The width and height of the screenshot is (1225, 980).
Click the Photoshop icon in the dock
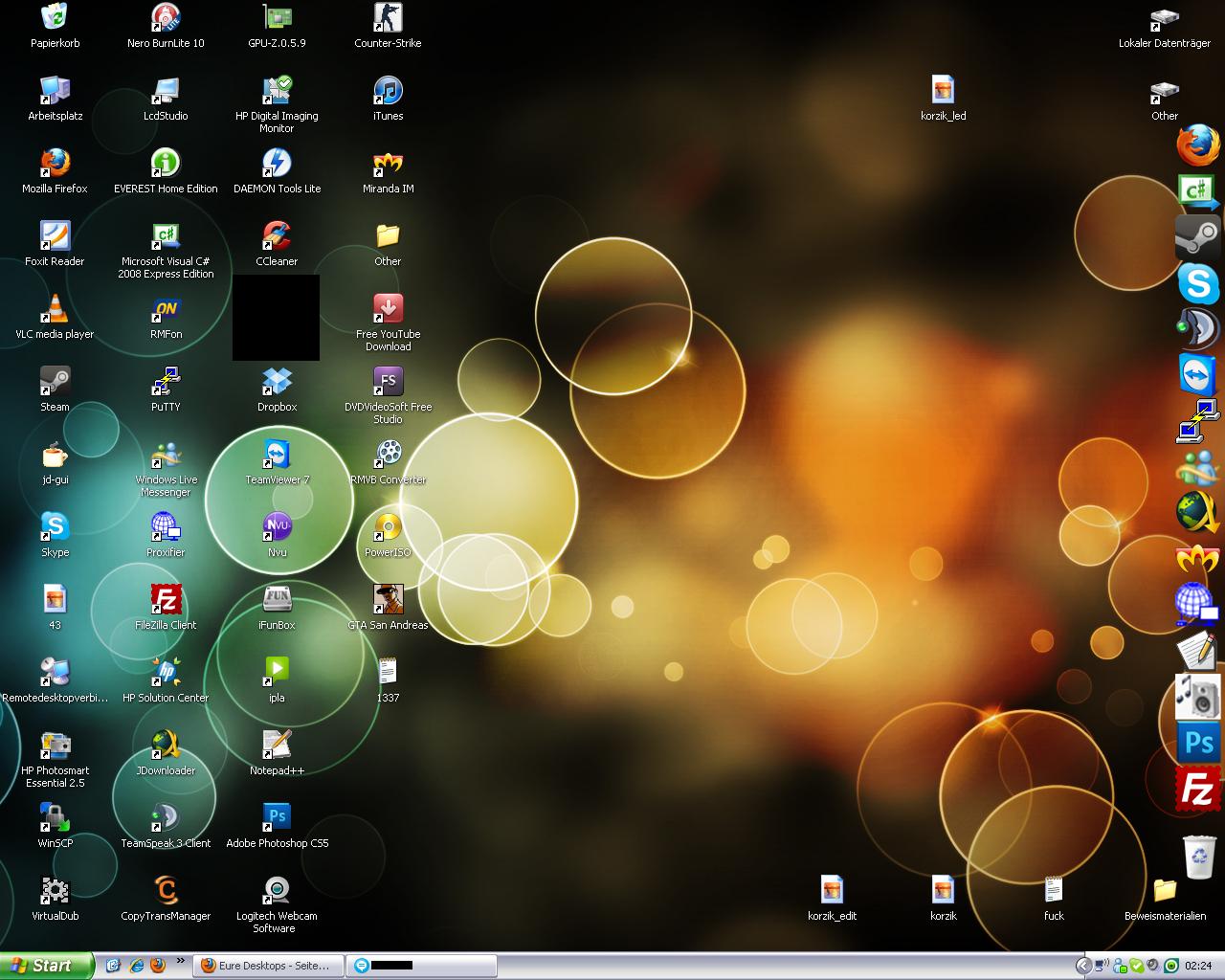tap(1198, 743)
